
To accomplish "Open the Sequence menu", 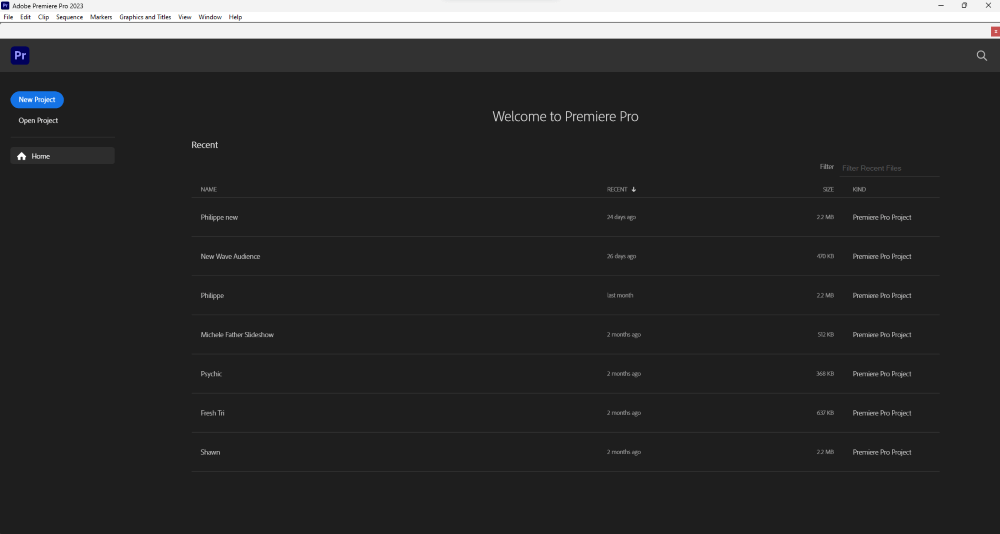I will tap(70, 17).
